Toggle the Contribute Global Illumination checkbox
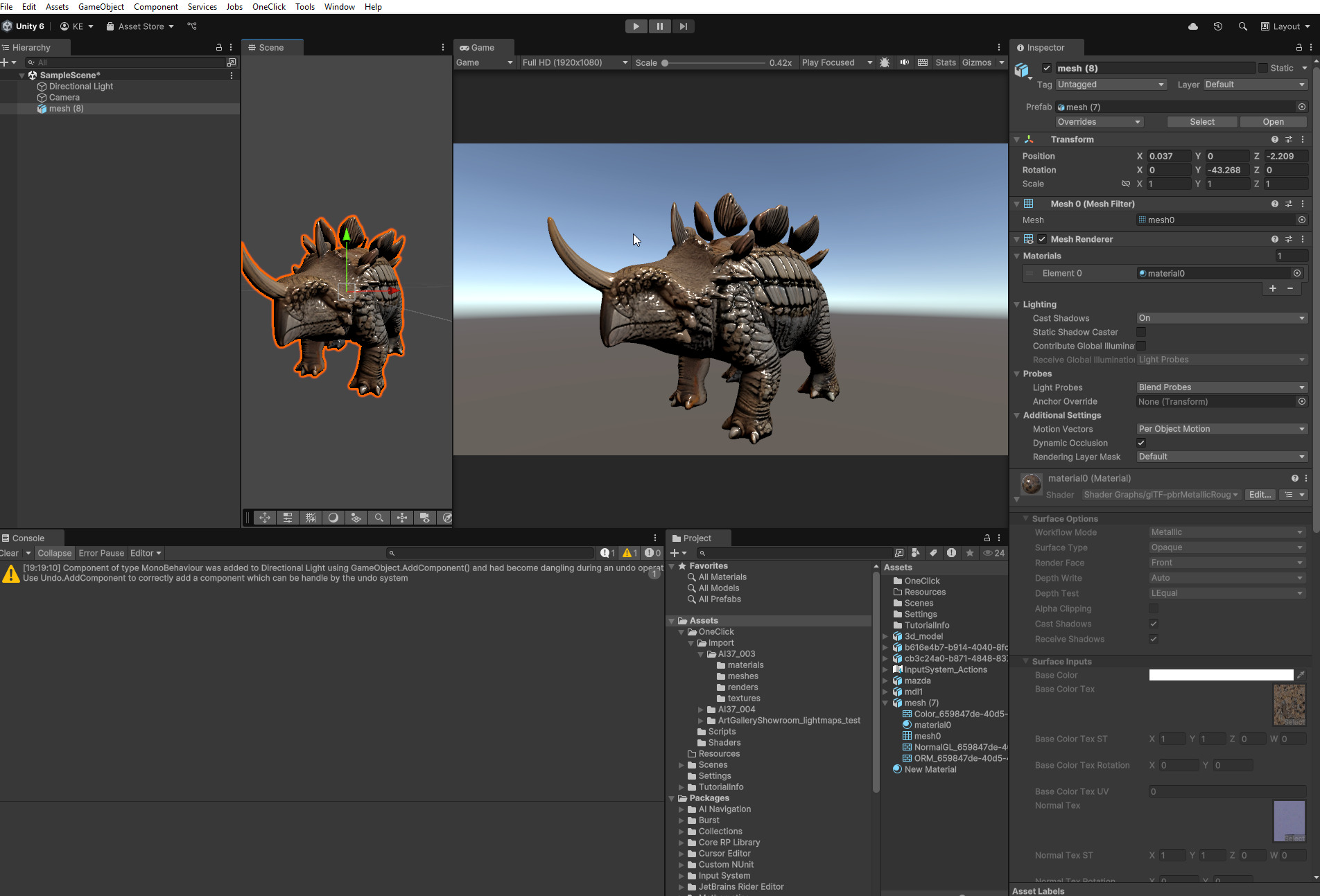1320x896 pixels. [x=1141, y=346]
